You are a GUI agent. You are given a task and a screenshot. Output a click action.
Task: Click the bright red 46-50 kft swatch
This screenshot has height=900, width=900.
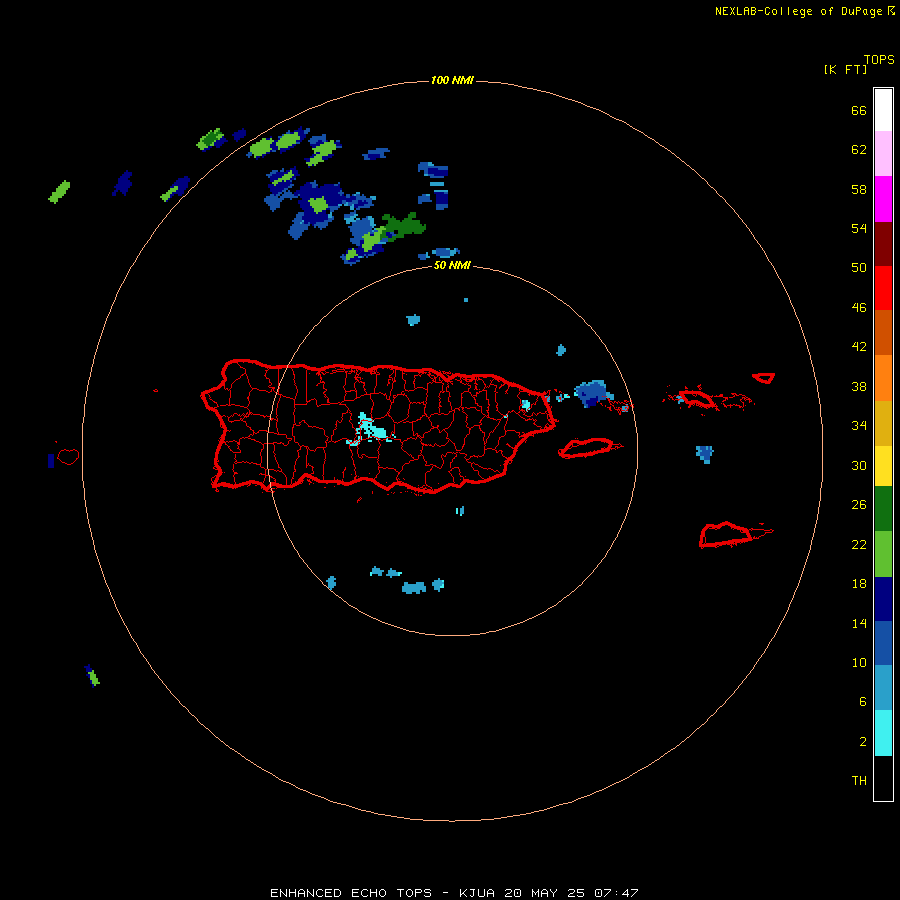pos(883,288)
